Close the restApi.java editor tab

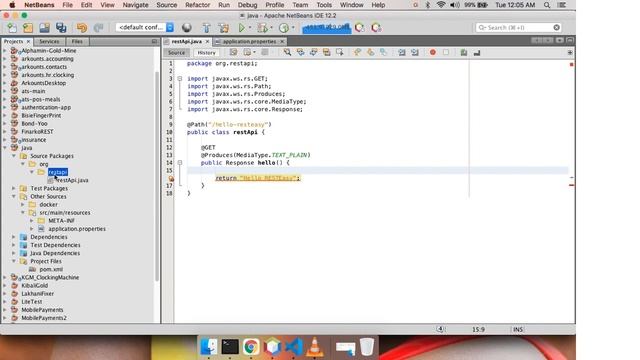click(207, 42)
